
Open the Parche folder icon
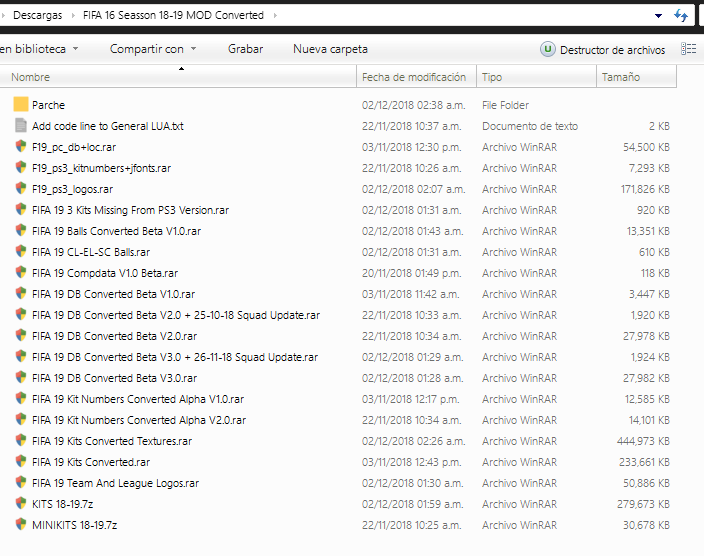(x=21, y=104)
